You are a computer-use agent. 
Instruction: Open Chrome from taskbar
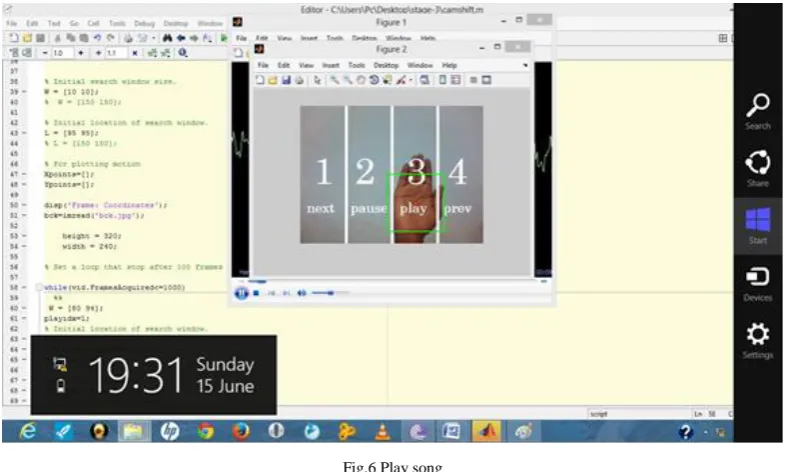click(205, 431)
